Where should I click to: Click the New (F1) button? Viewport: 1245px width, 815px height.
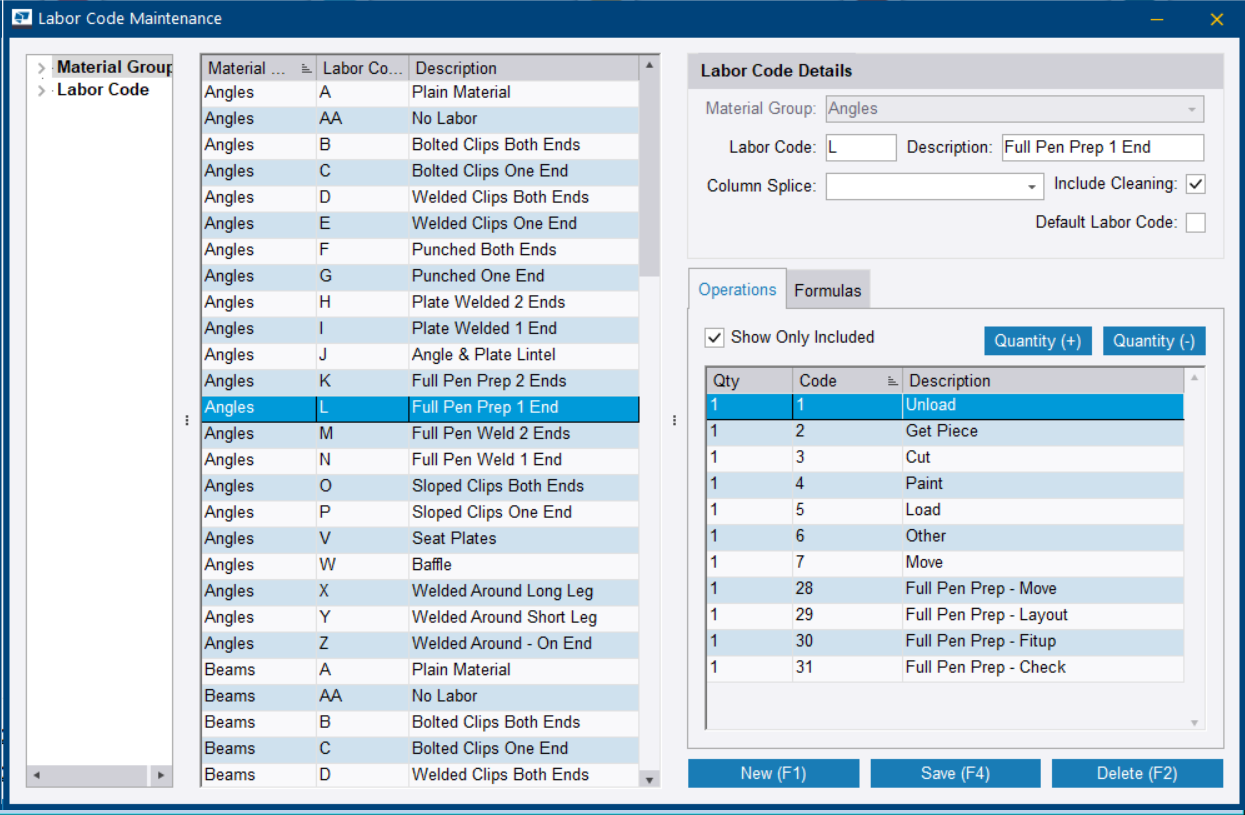click(x=772, y=772)
